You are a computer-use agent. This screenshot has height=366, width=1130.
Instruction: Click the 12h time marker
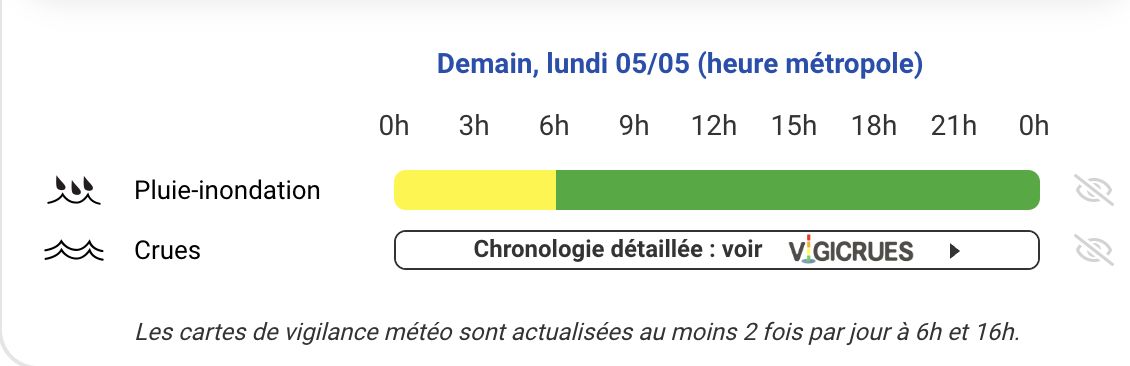point(714,126)
